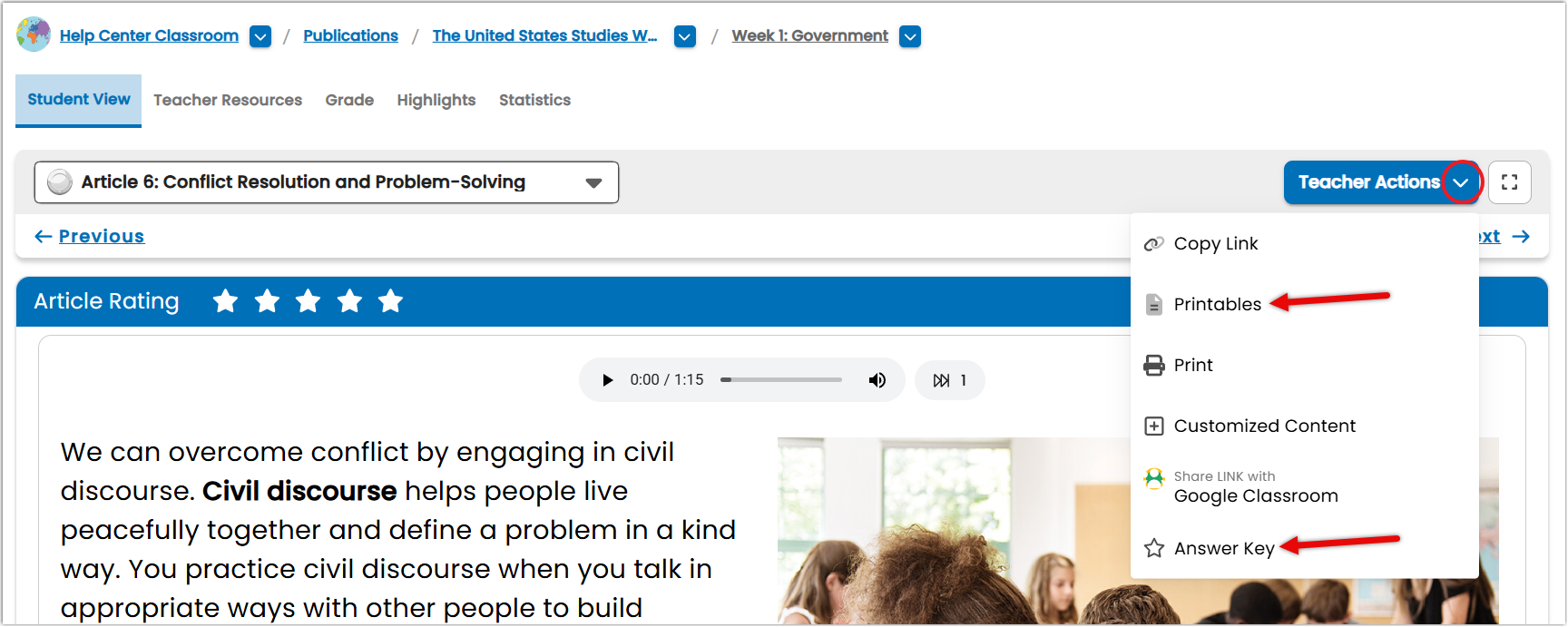Select Copy Link from the menu
1568x627 pixels.
point(1304,243)
